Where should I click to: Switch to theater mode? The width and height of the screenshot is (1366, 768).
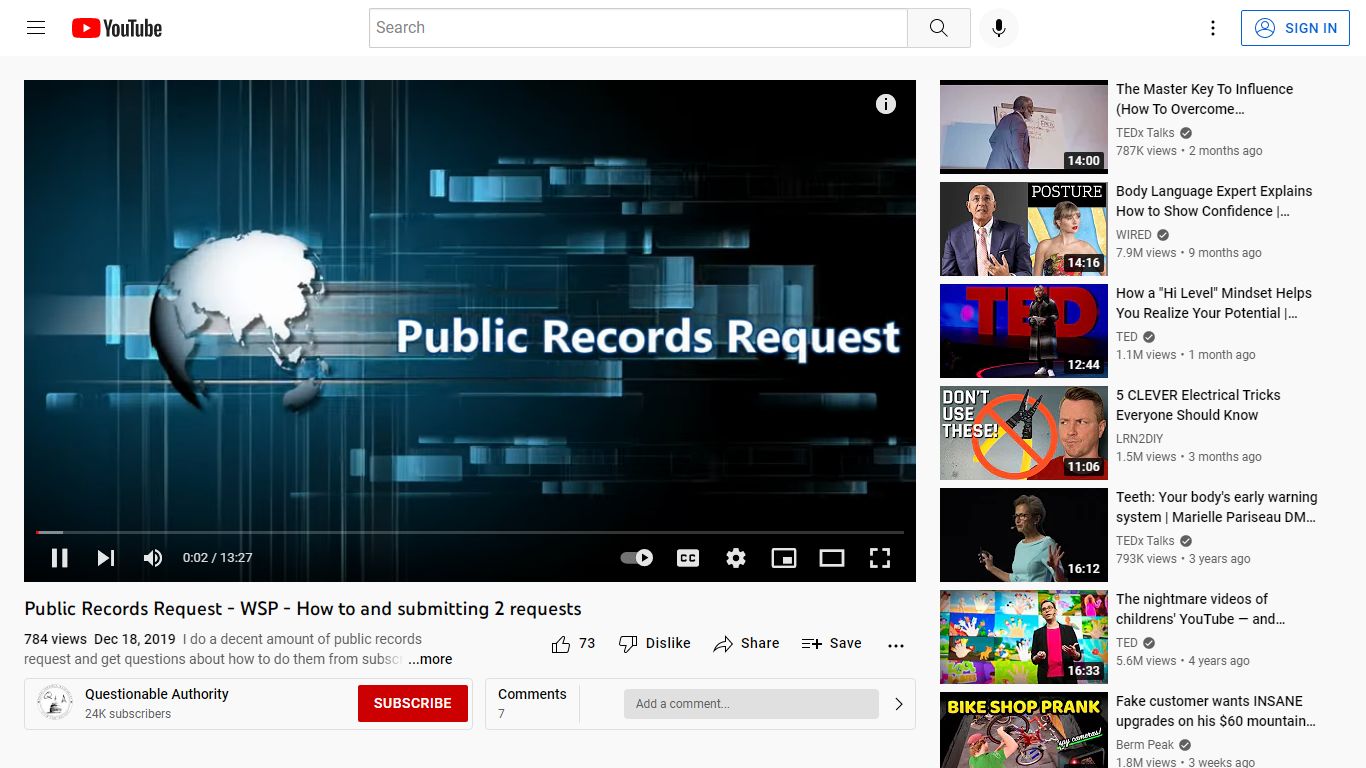tap(832, 558)
